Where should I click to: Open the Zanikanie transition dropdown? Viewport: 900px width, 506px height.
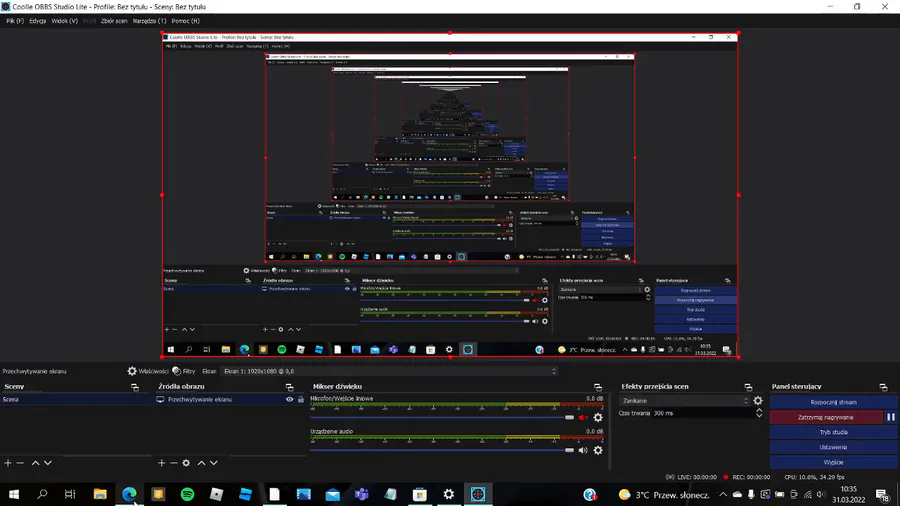pos(685,400)
